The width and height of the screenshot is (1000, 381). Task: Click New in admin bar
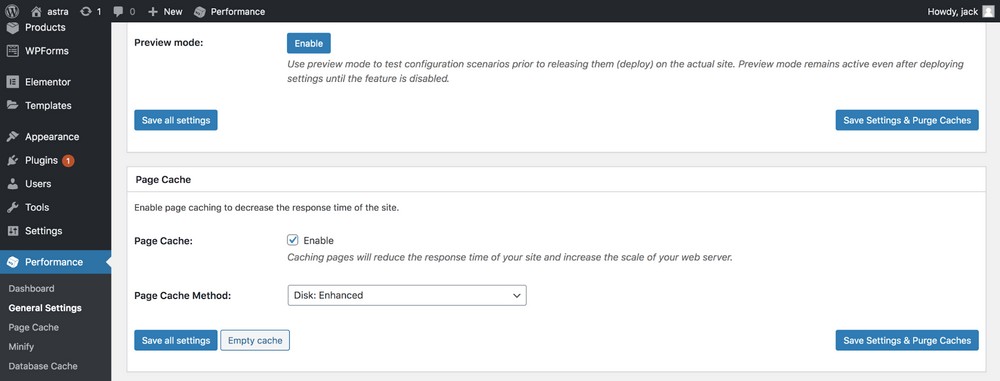click(x=173, y=11)
